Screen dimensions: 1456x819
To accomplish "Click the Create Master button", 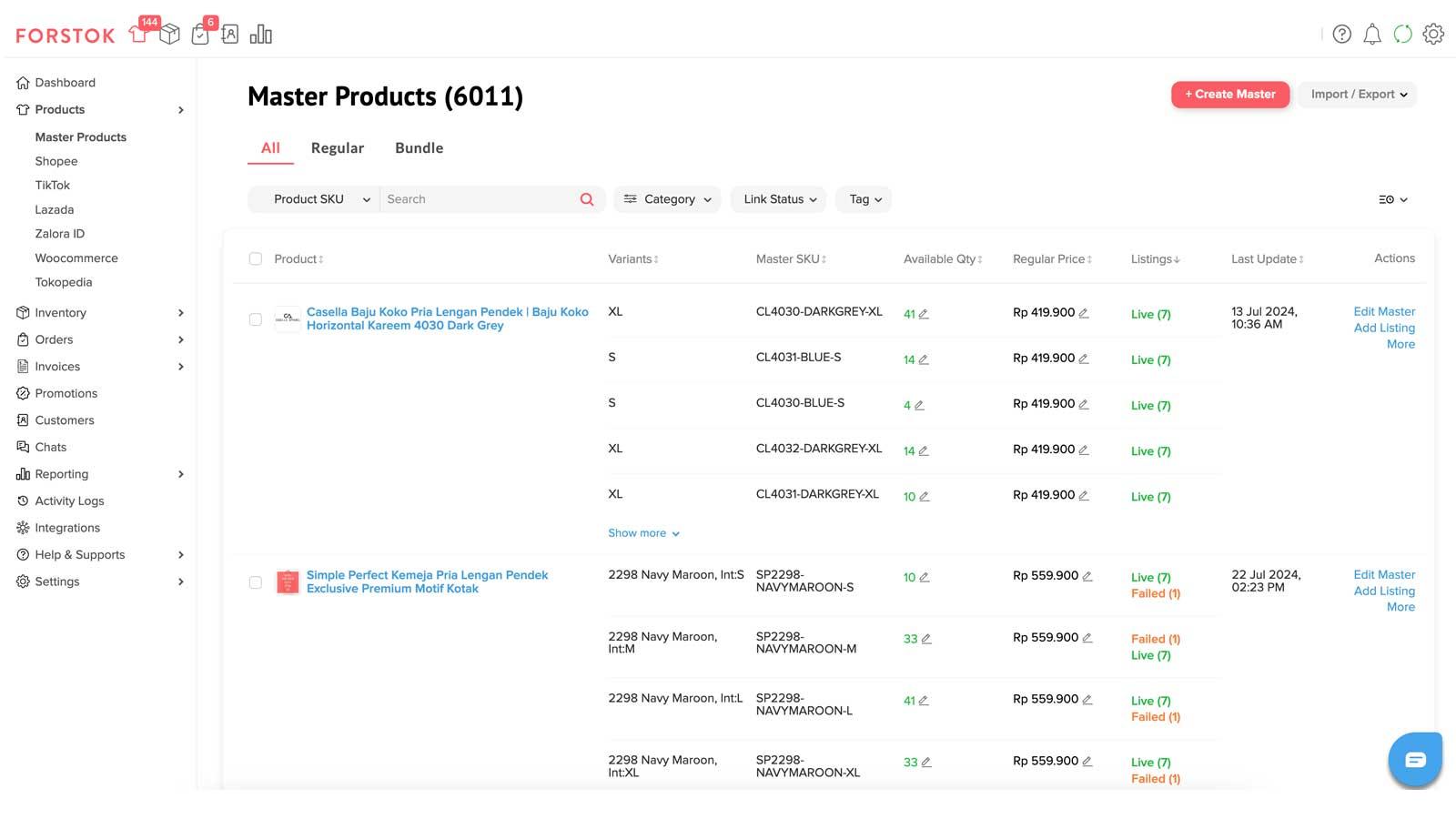I will (x=1230, y=94).
